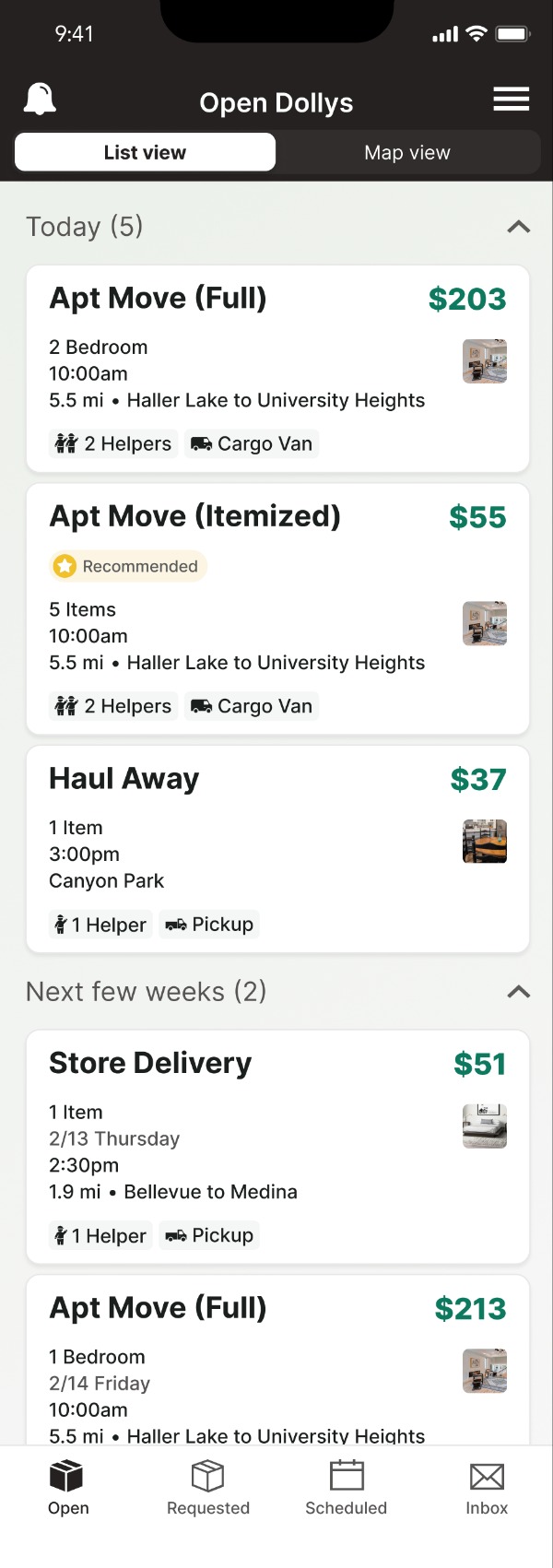Screen dimensions: 553x1568
Task: Open the $203 Apt Move (Full) job
Action: click(158, 299)
